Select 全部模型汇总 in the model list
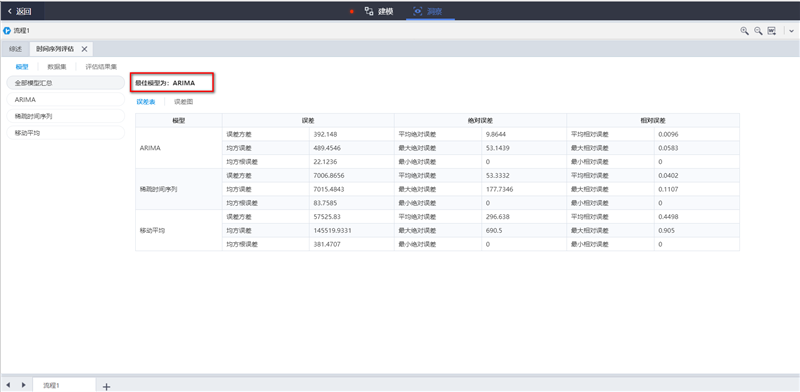 coord(65,83)
